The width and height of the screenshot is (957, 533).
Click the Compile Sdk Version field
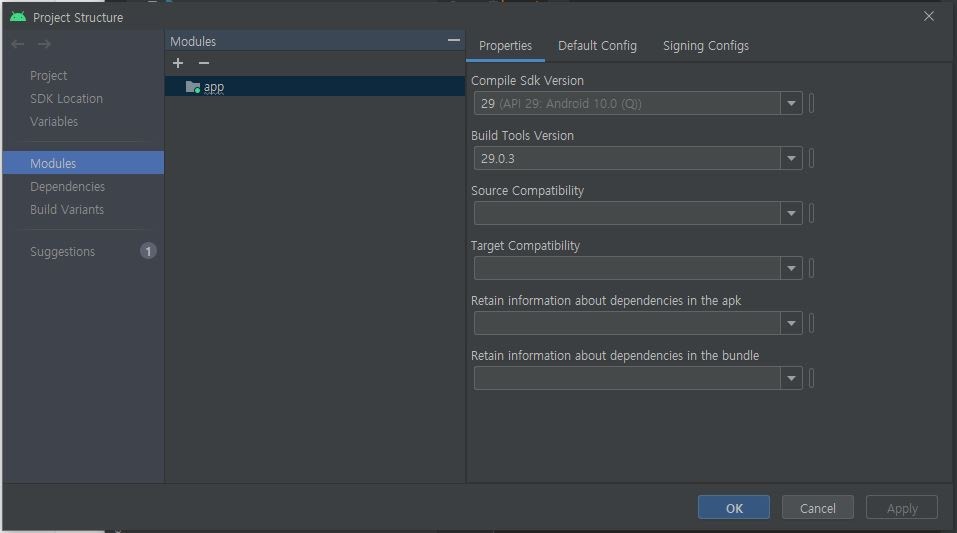coord(627,103)
